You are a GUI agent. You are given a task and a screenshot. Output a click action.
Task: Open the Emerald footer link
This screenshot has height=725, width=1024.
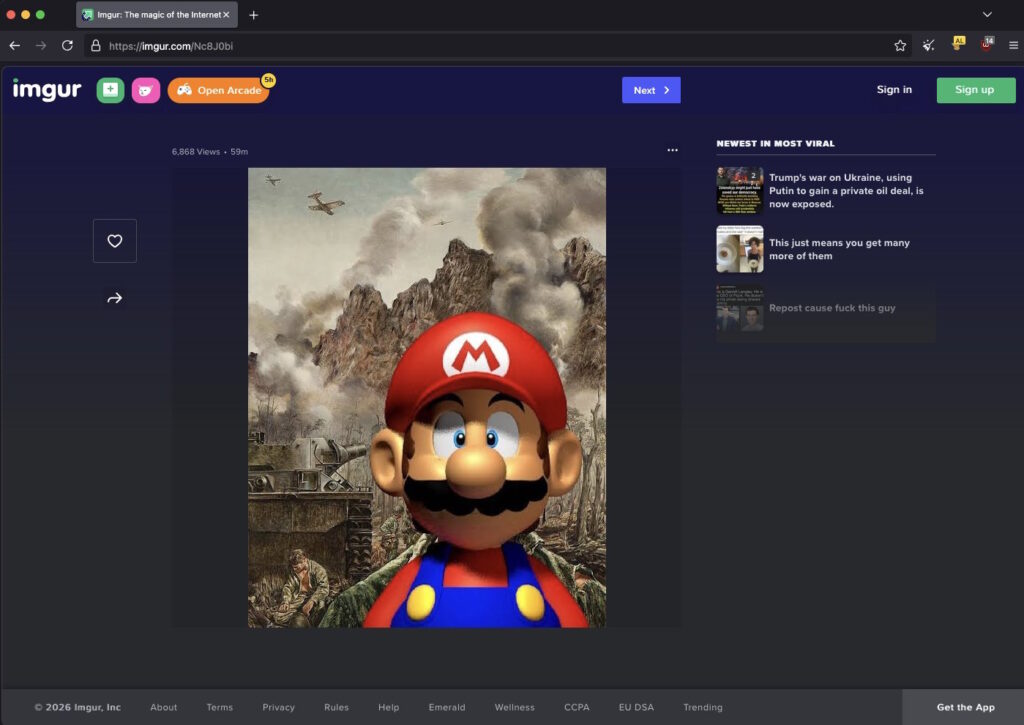[447, 707]
